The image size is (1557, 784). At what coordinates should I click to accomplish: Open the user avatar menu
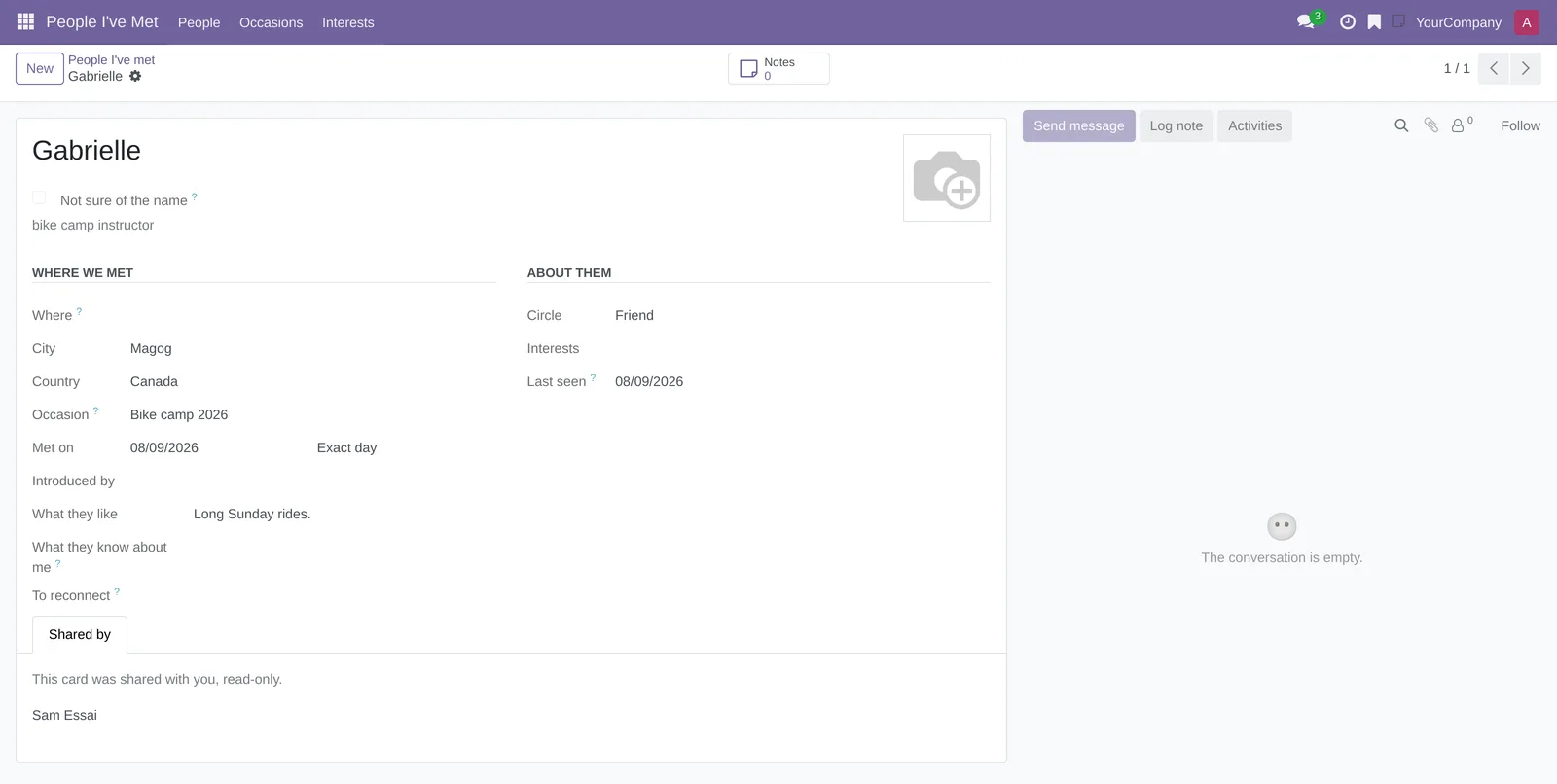click(1527, 22)
